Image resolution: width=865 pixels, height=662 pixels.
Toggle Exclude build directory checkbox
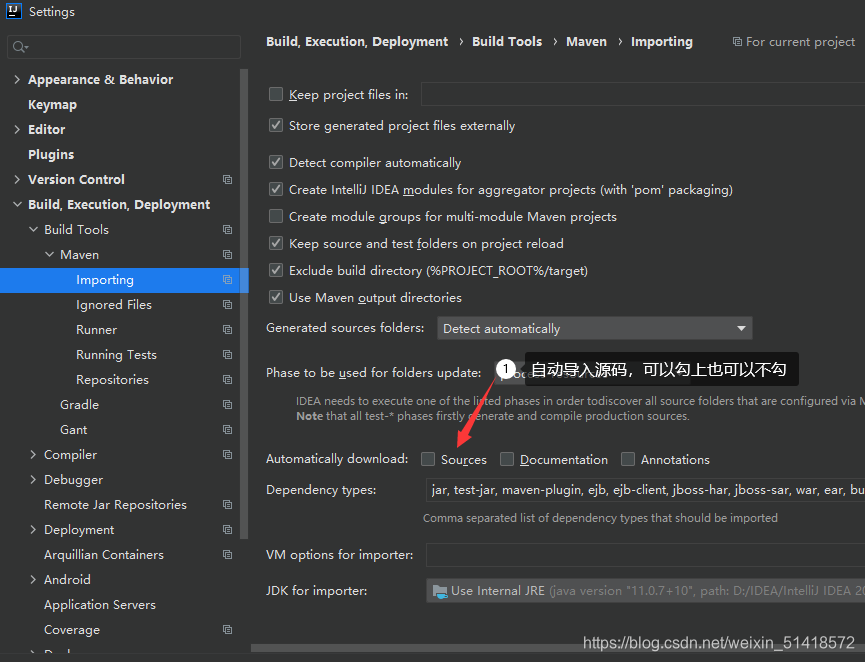276,270
